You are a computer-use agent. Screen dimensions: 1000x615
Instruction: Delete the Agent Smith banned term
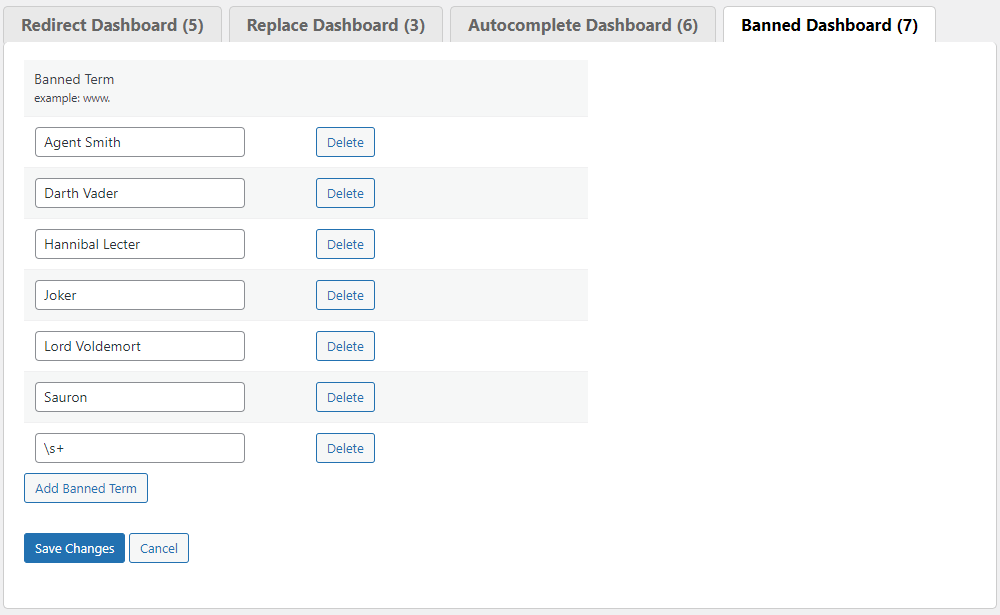(x=345, y=142)
